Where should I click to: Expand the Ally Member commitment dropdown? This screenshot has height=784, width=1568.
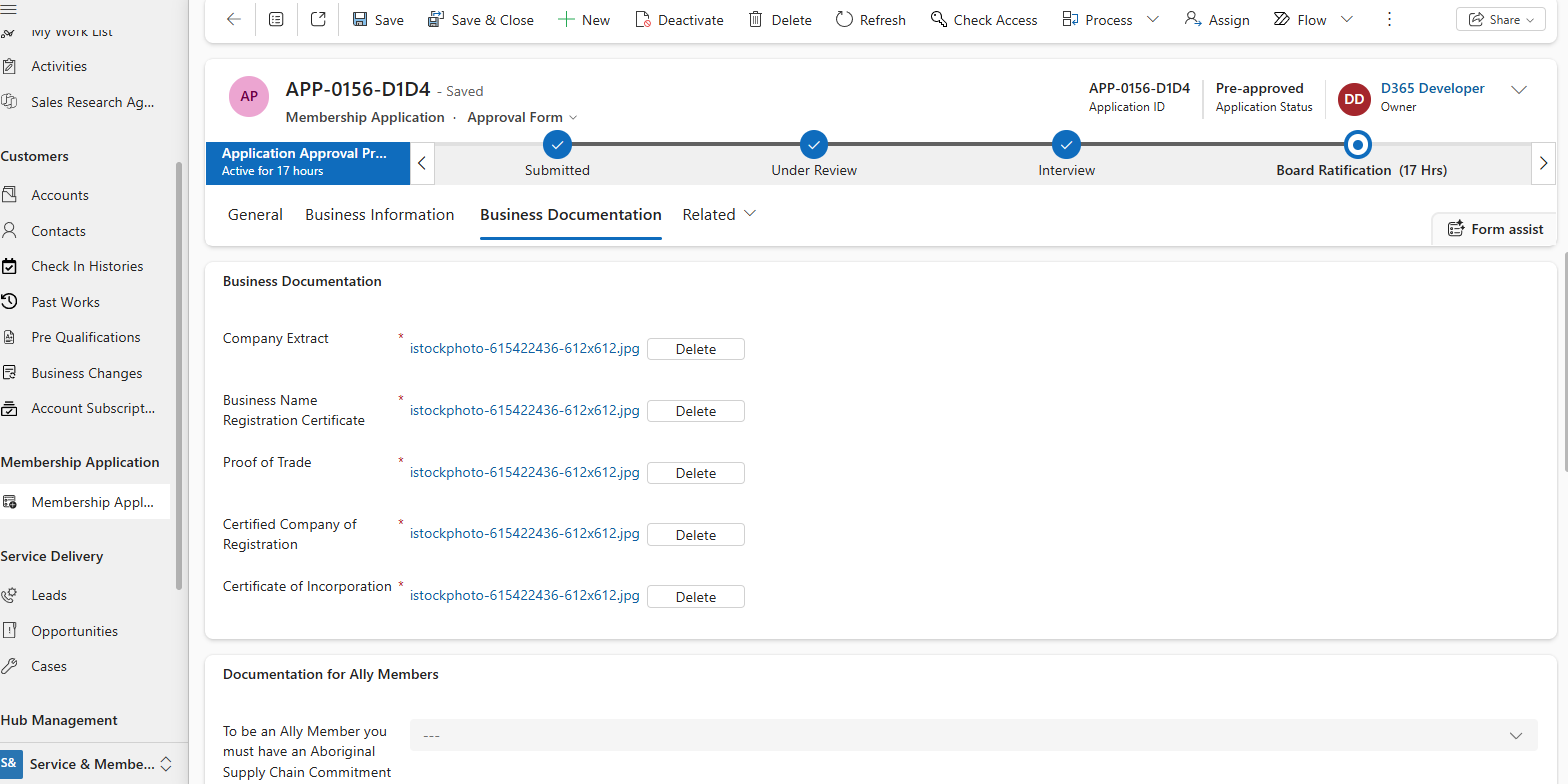tap(1514, 736)
